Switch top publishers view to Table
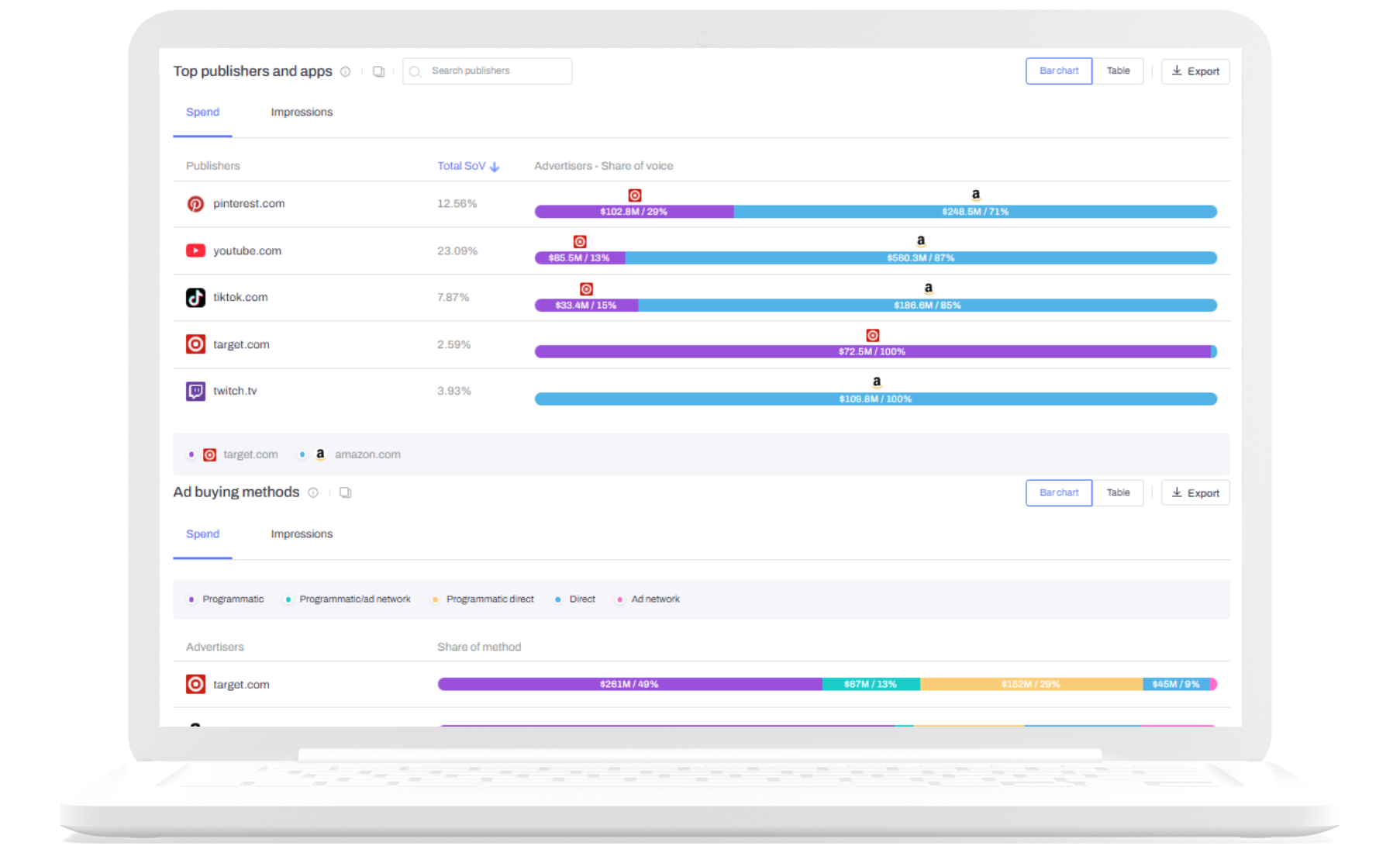 pos(1118,71)
